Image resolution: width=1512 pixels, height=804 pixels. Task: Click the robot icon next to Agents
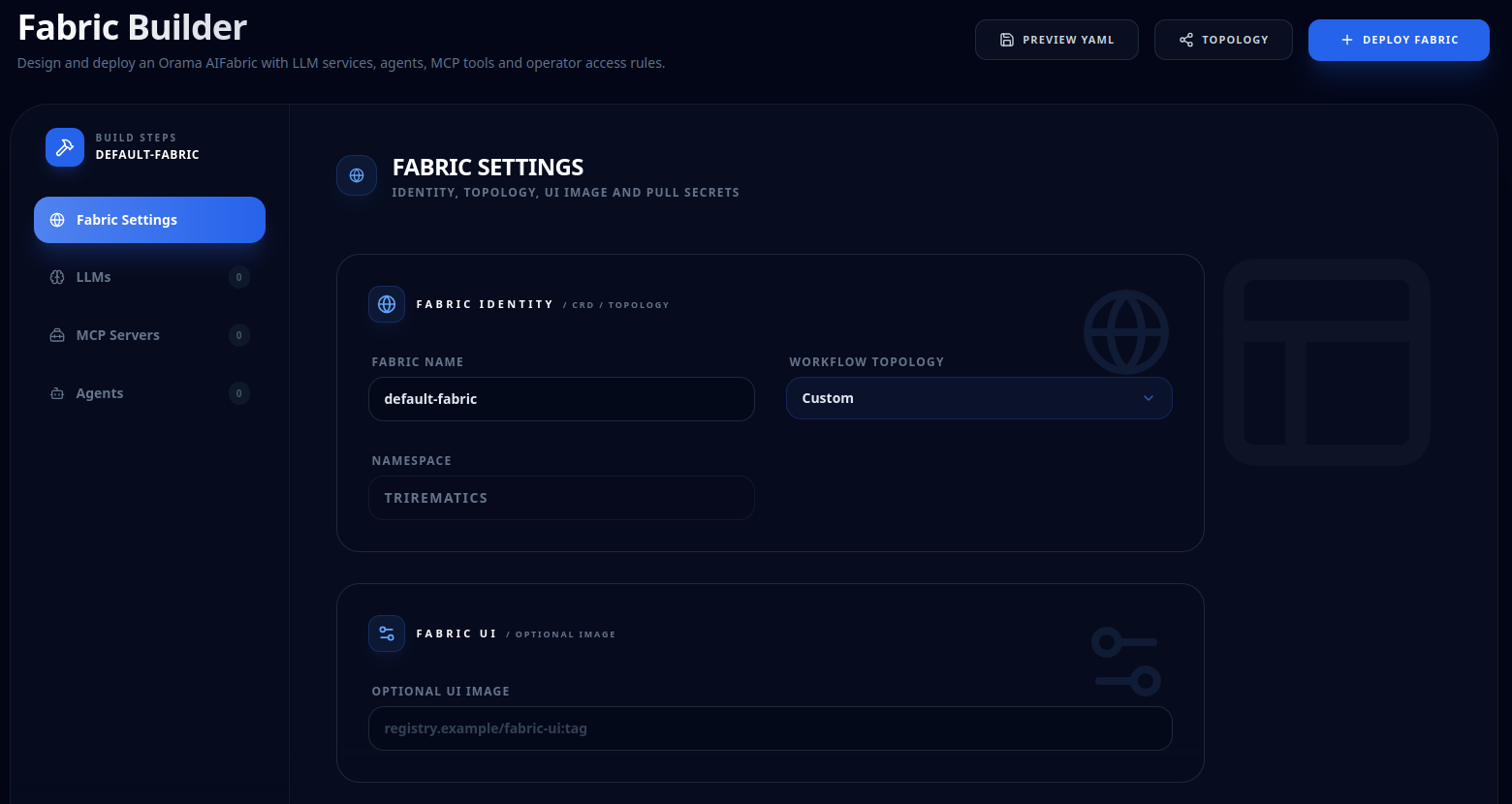(57, 393)
